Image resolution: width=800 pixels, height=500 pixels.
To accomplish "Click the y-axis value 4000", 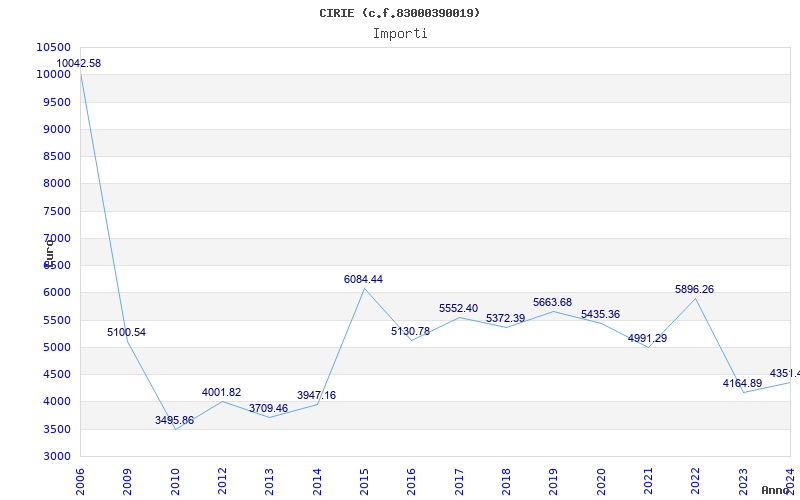I will tap(57, 402).
